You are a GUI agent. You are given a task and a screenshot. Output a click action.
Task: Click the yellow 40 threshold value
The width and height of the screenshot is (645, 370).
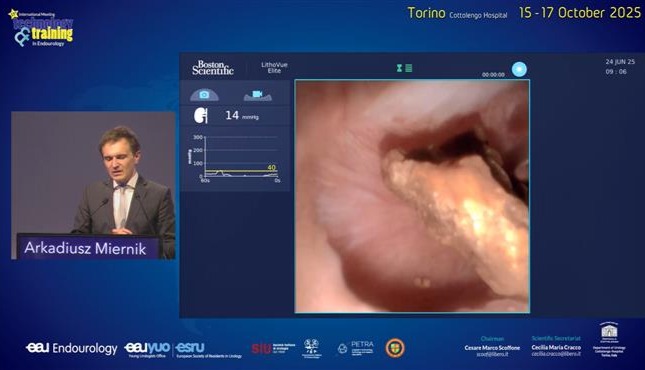pos(271,168)
